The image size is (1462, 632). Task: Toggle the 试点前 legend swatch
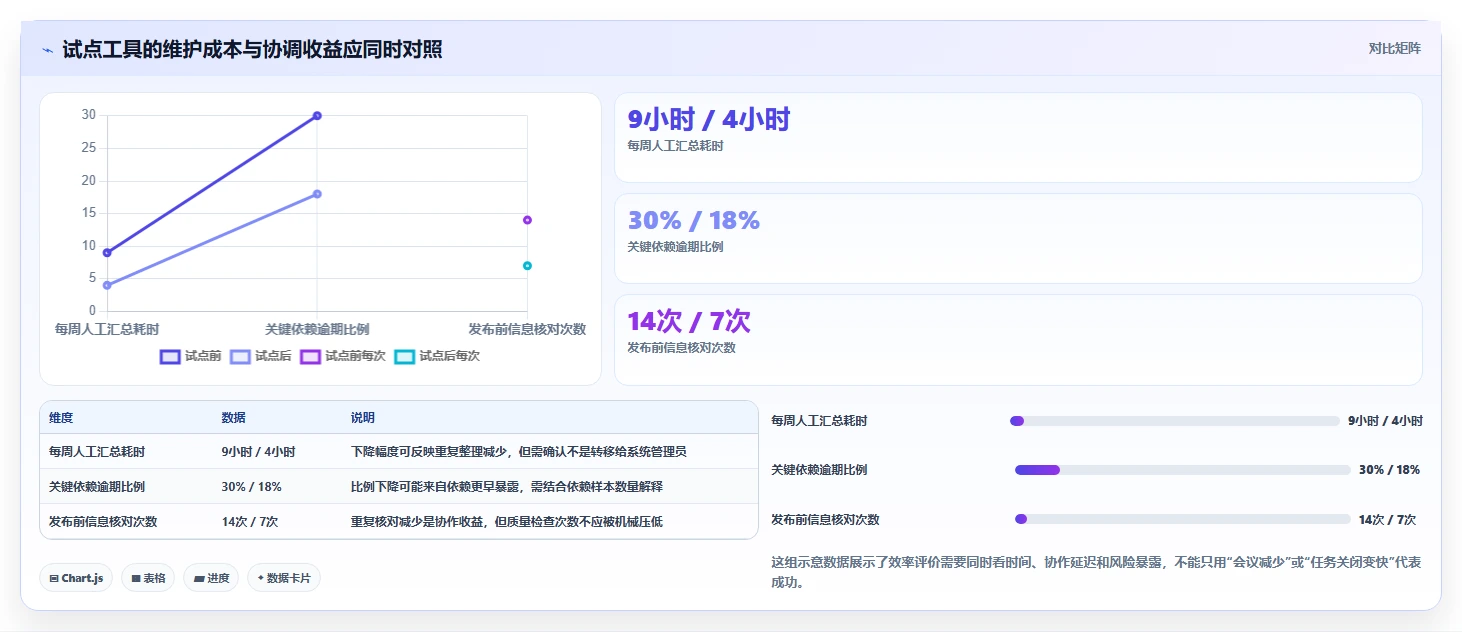[x=170, y=356]
